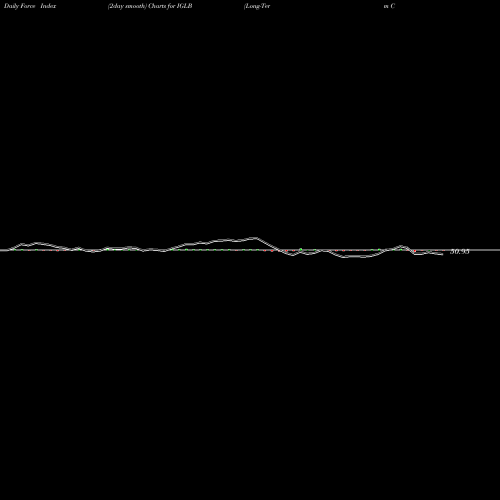Click the peak of the force index line
Viewport: 500px width, 500px height.
click(x=255, y=238)
